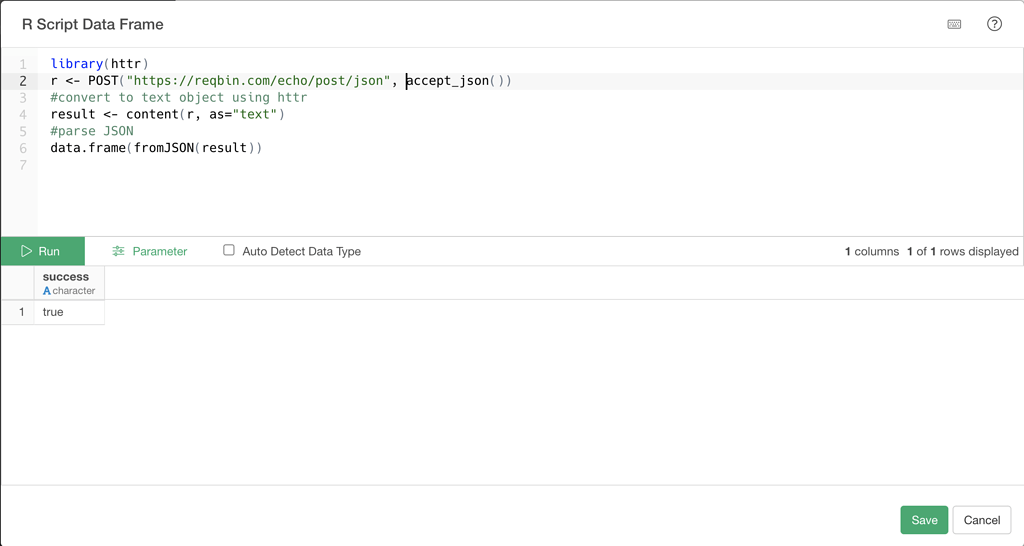Viewport: 1024px width, 546px height.
Task: Open the help question mark icon
Action: pos(994,24)
